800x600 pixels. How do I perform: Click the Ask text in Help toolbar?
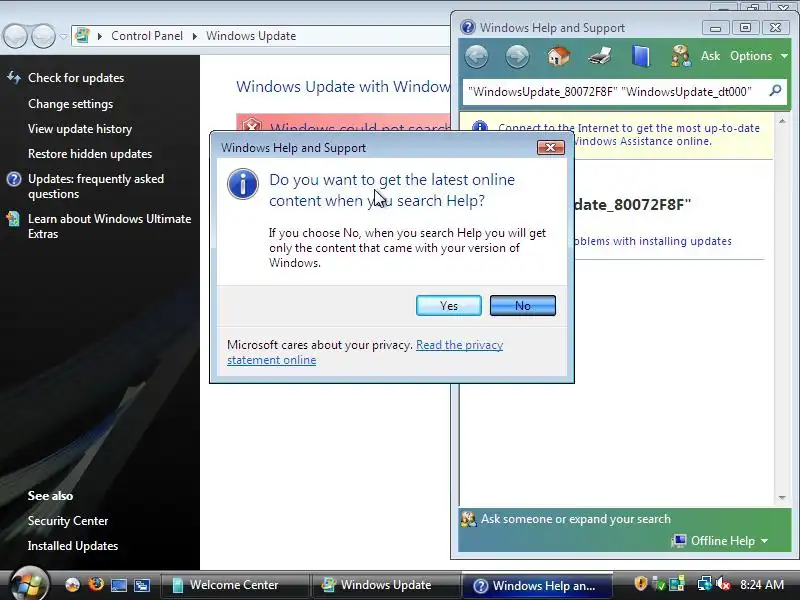[x=710, y=56]
